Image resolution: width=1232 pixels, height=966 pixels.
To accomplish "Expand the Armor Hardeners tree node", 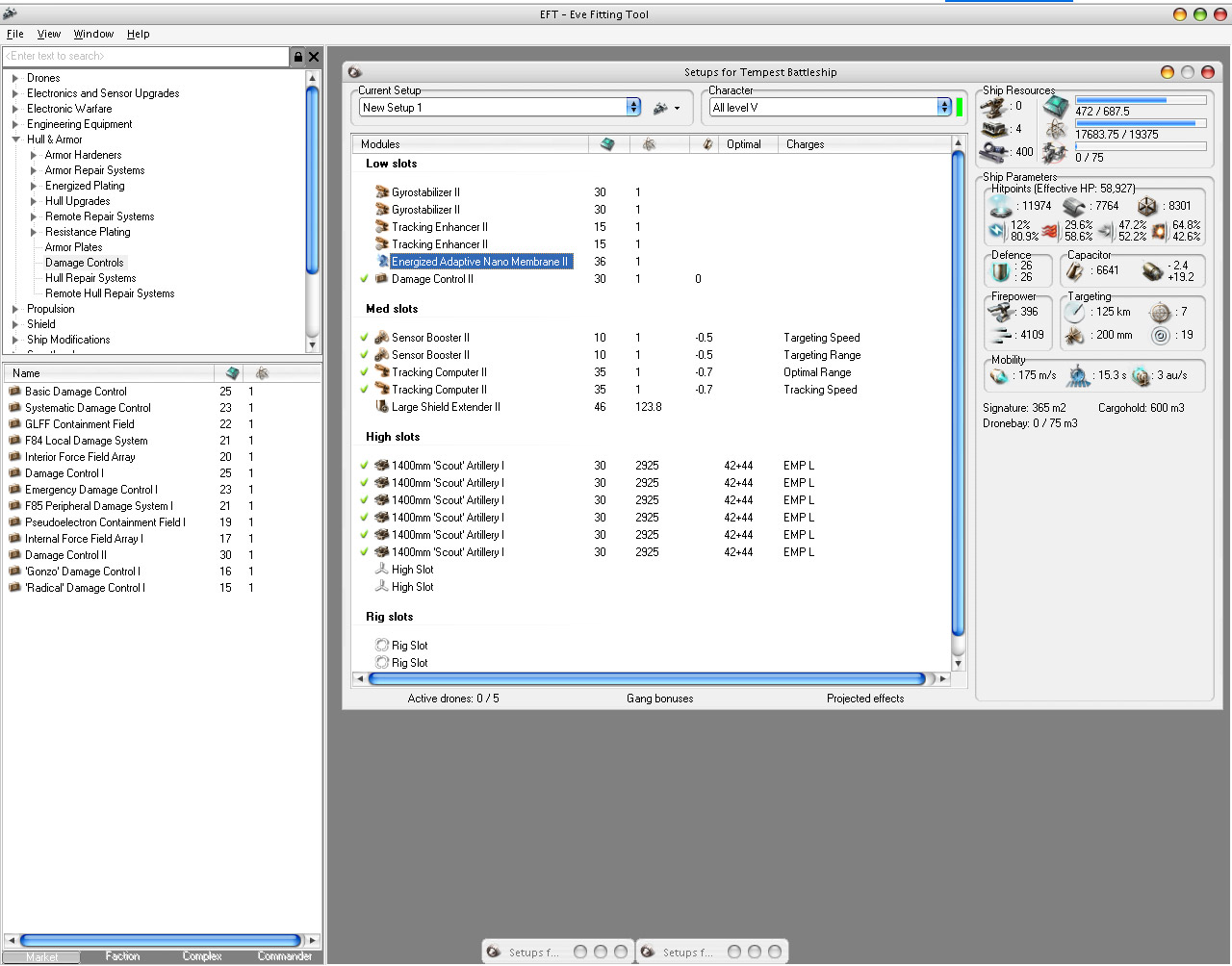I will click(x=34, y=155).
